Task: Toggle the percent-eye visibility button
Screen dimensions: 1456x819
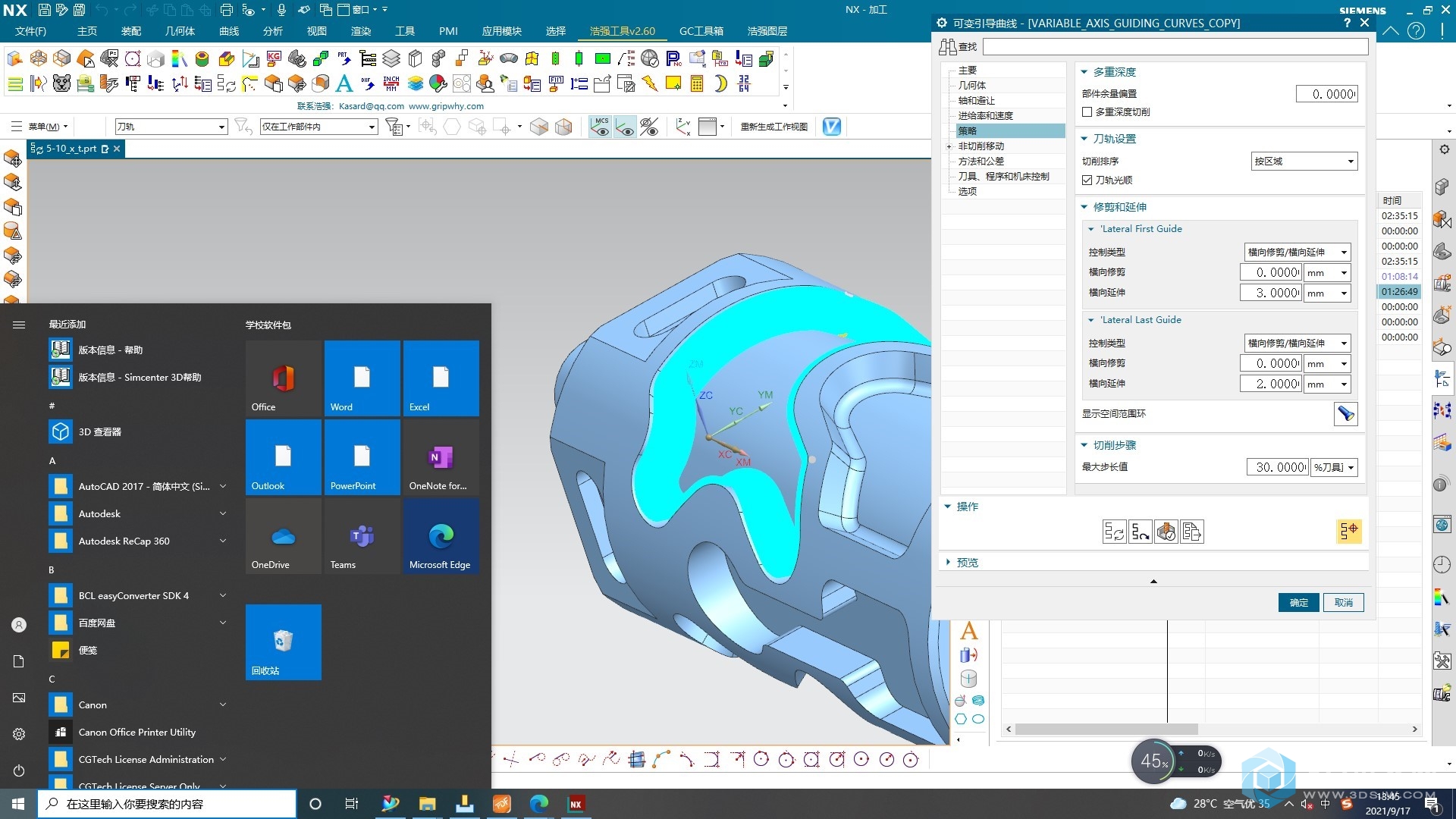Action: tap(649, 127)
